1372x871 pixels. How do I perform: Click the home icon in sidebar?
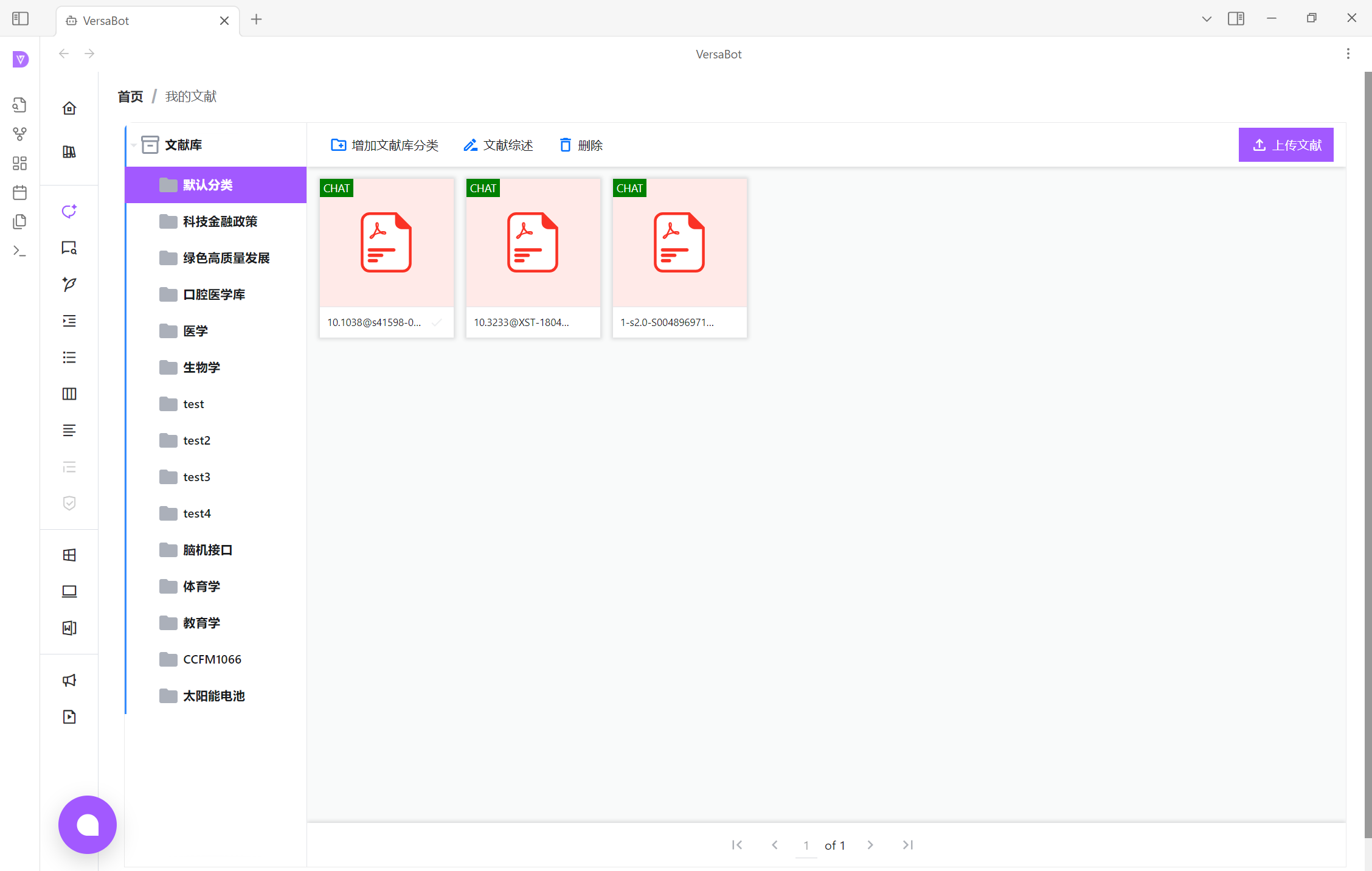pos(69,108)
